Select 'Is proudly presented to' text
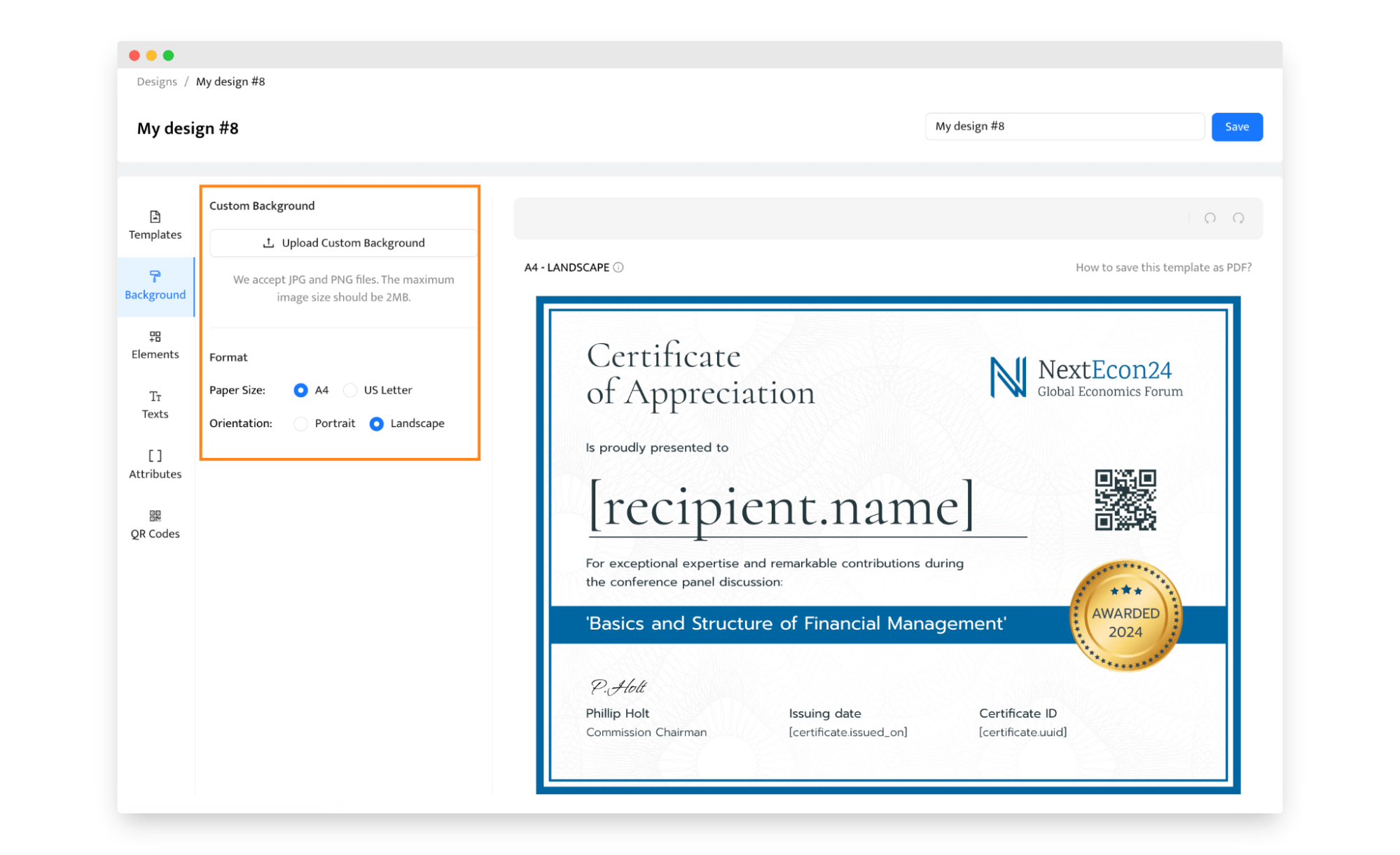 point(657,447)
